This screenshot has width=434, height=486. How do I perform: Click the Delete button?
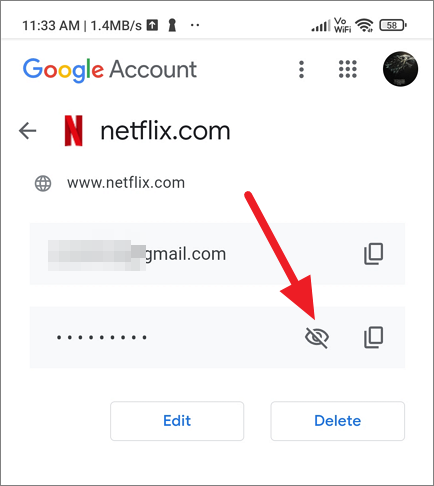pos(338,421)
